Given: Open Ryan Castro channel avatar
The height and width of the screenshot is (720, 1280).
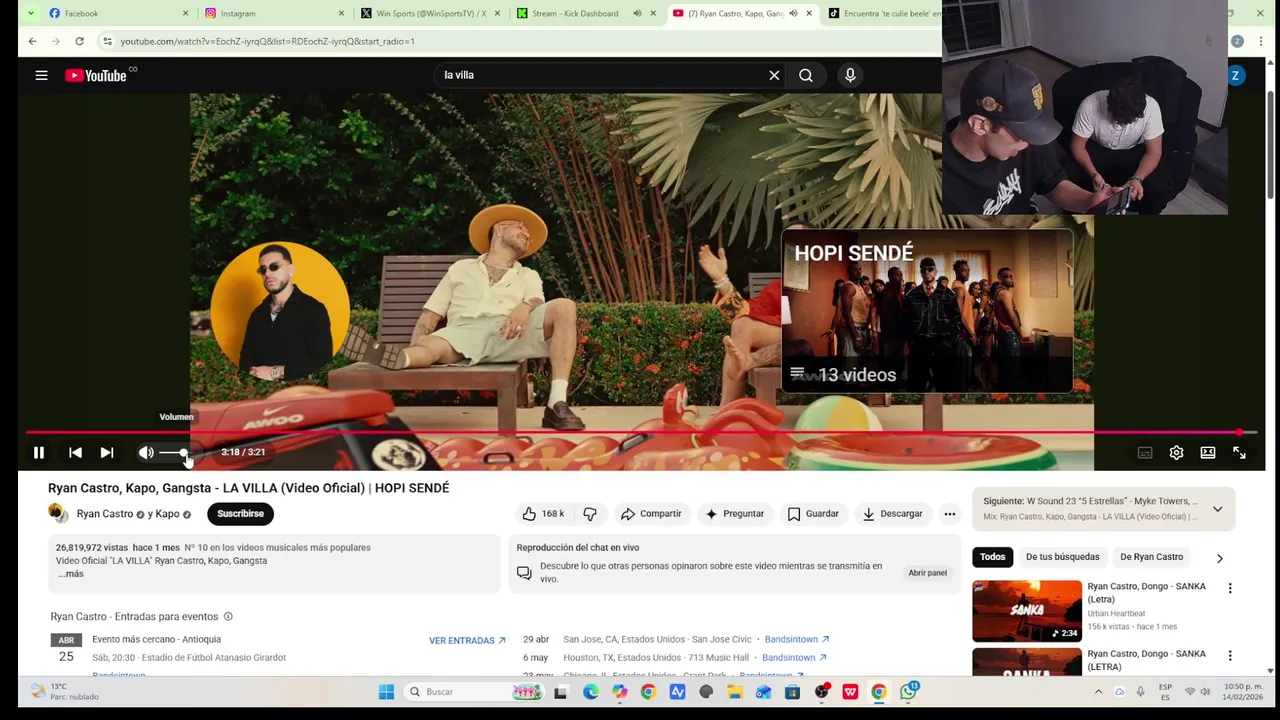Looking at the screenshot, I should [x=58, y=514].
